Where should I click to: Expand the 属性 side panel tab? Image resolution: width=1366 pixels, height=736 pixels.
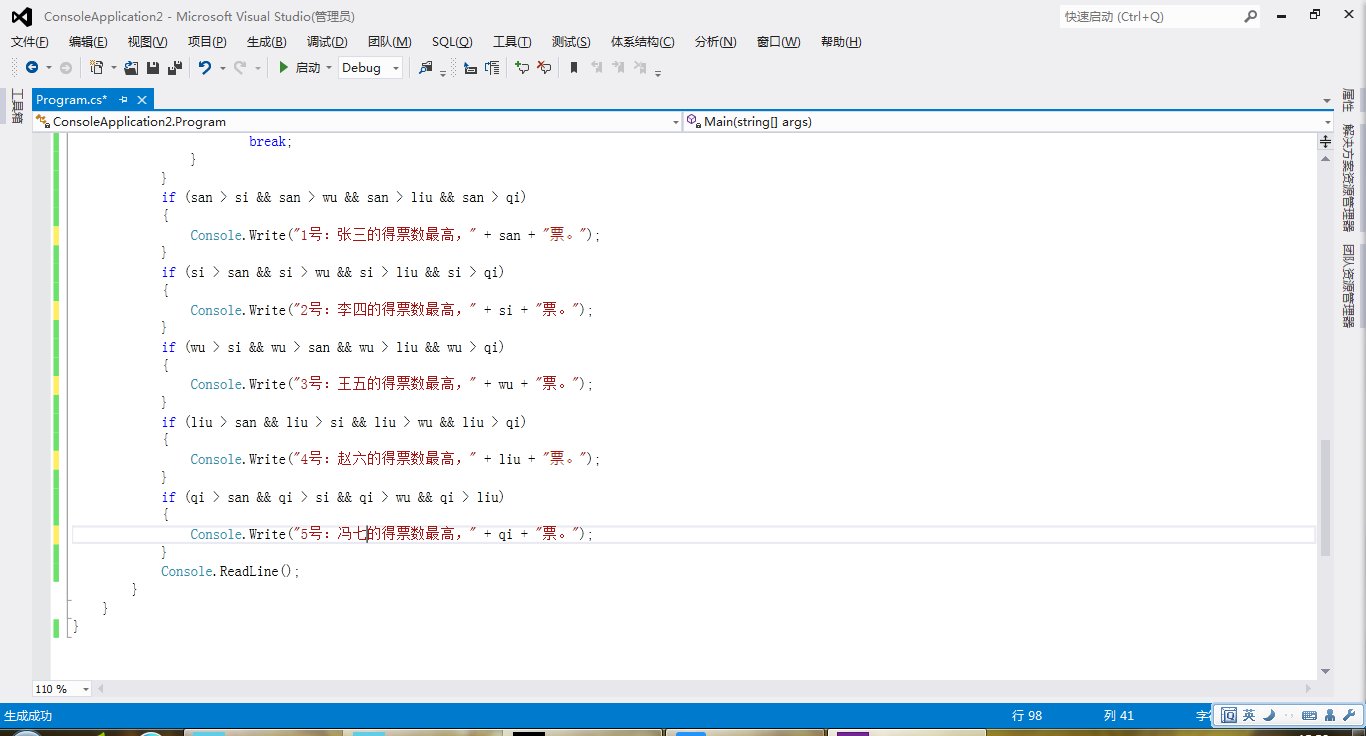coord(1348,100)
